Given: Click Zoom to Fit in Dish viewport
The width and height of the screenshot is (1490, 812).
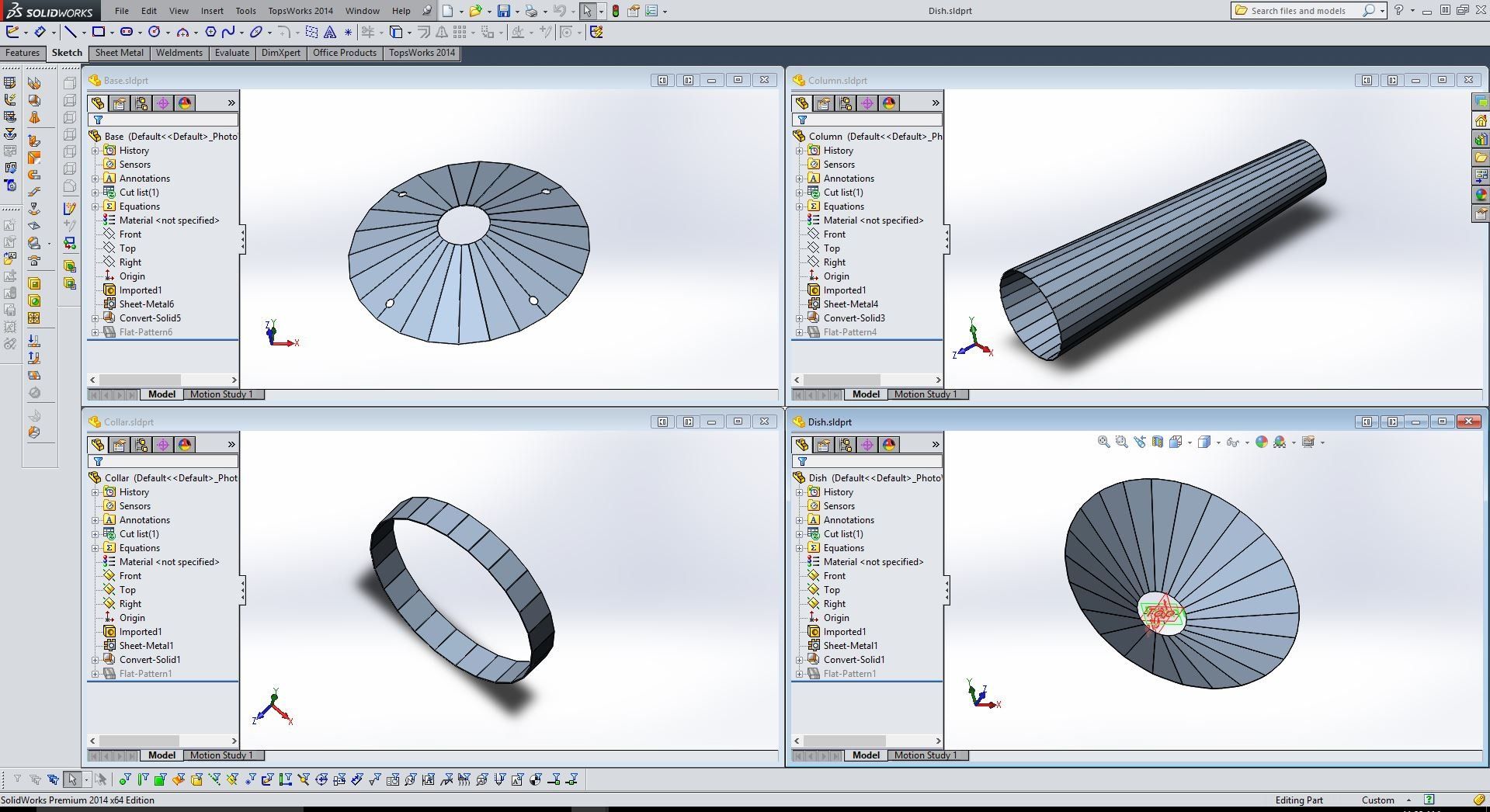Looking at the screenshot, I should [x=1103, y=442].
